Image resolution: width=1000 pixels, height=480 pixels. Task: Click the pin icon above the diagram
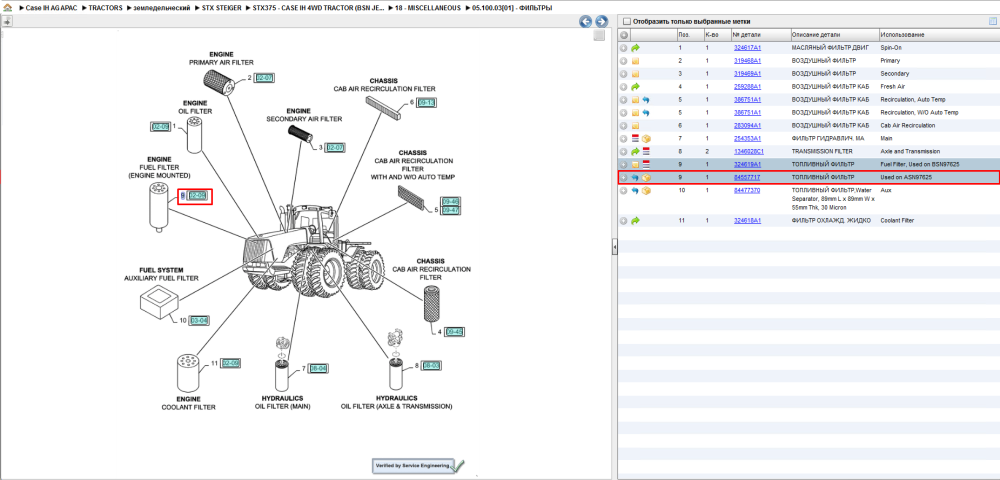pos(7,21)
